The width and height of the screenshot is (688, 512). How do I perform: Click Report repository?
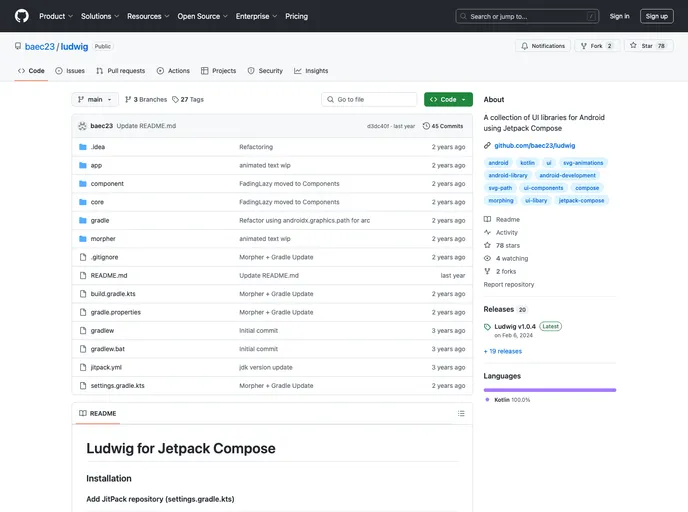click(509, 285)
